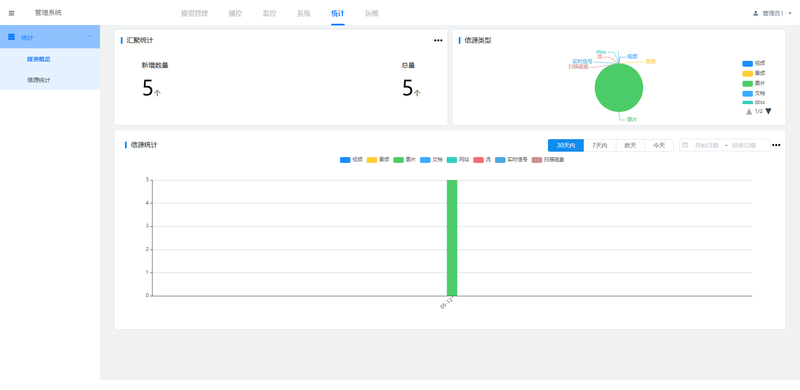Click the 结束日期 date field
The width and height of the screenshot is (800, 390).
(744, 145)
